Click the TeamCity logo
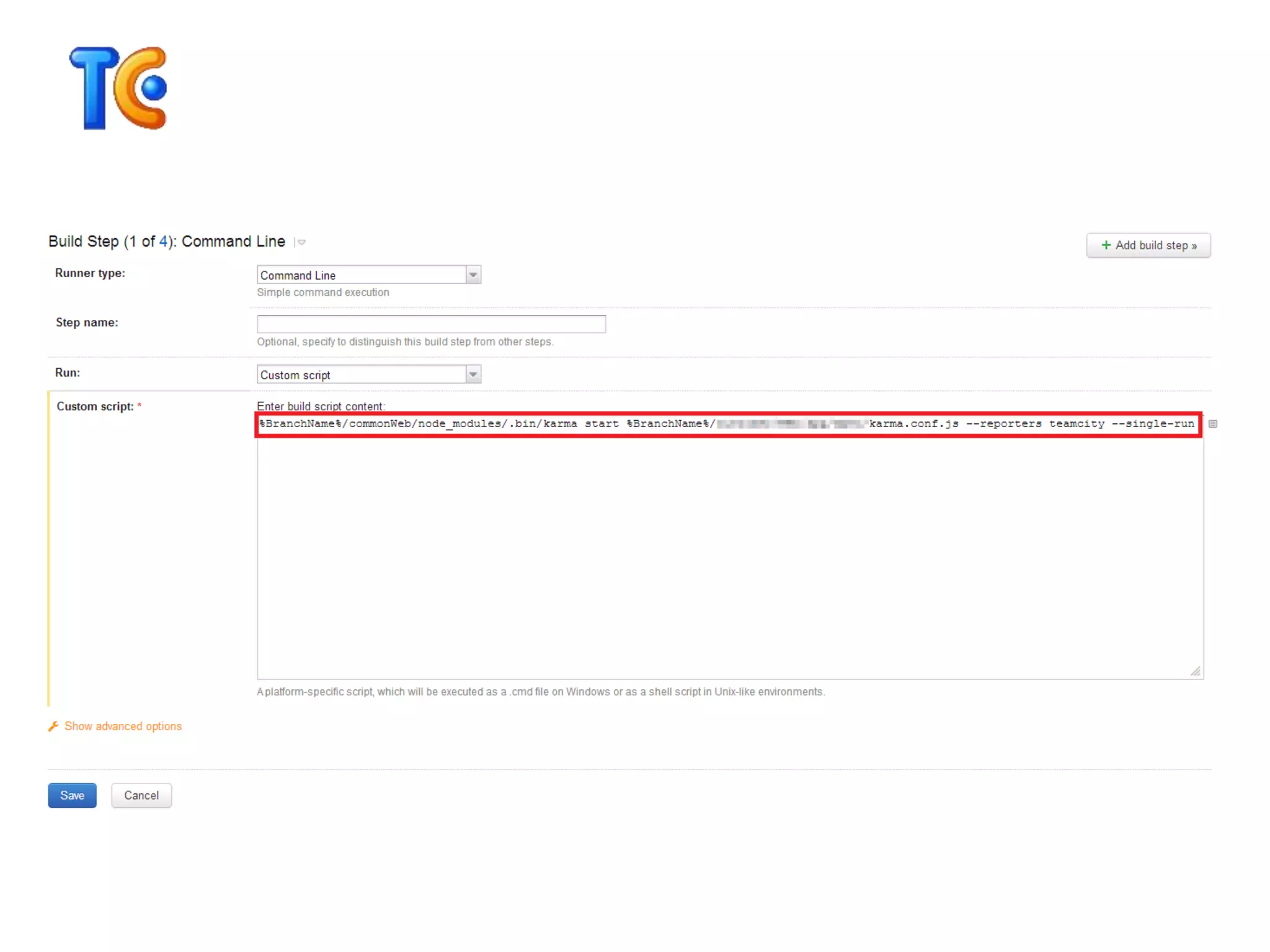This screenshot has width=1270, height=952. click(119, 88)
